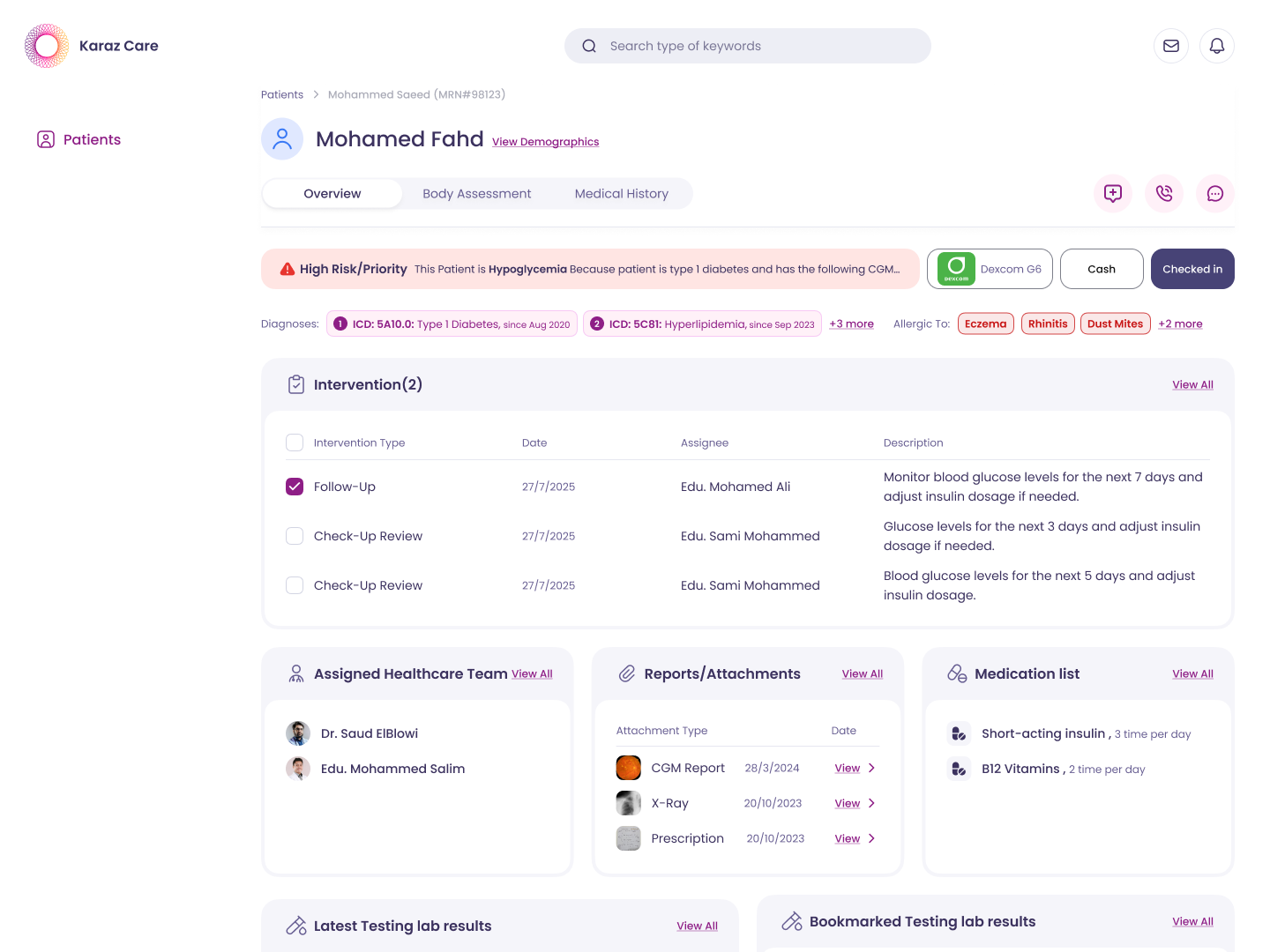1270x952 pixels.
Task: Click the patient avatar icon
Action: tap(282, 139)
